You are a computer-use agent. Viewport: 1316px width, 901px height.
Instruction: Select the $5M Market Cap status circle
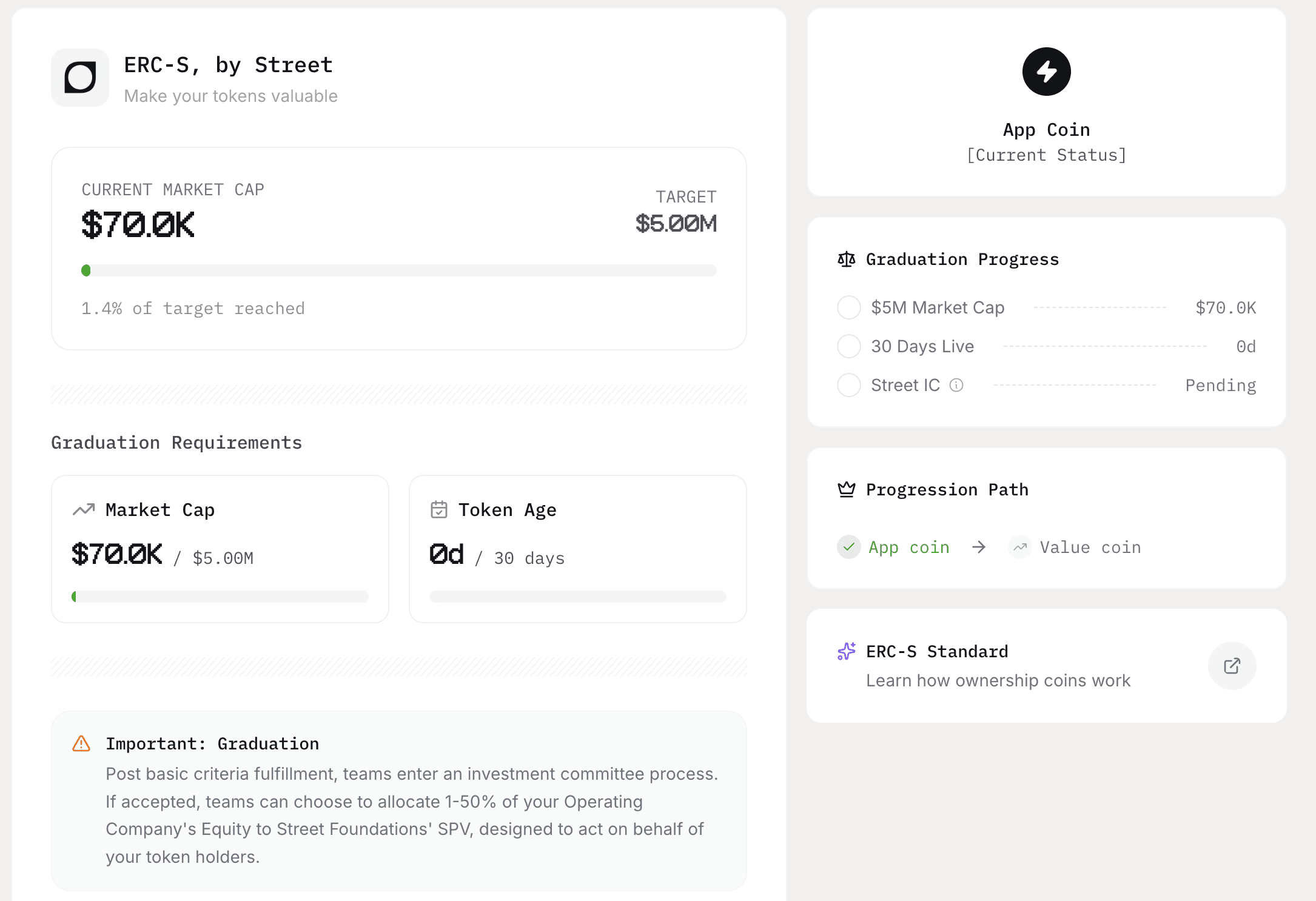[x=848, y=307]
